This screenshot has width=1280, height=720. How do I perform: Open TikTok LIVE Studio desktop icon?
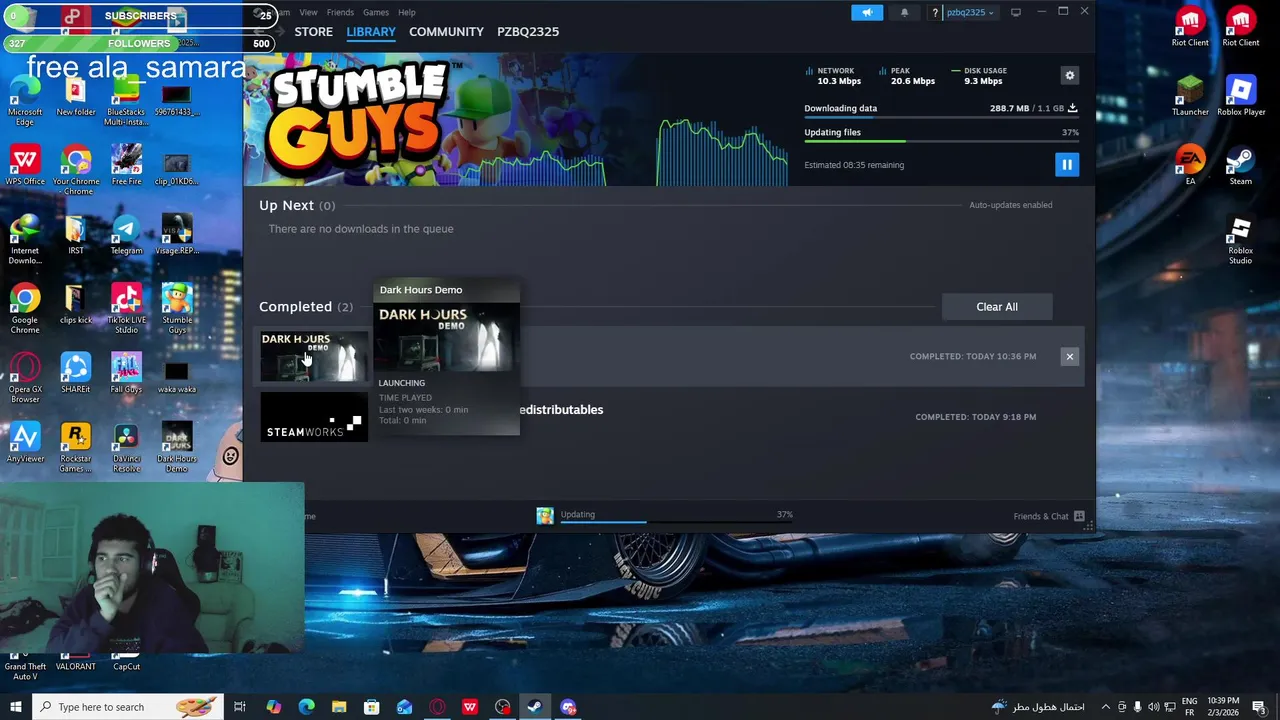coord(126,310)
